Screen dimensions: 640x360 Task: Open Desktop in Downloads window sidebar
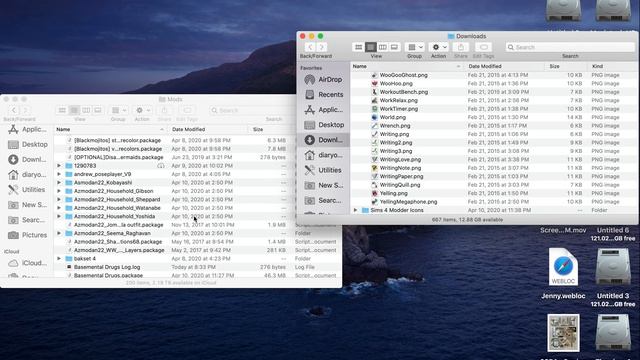[323, 125]
